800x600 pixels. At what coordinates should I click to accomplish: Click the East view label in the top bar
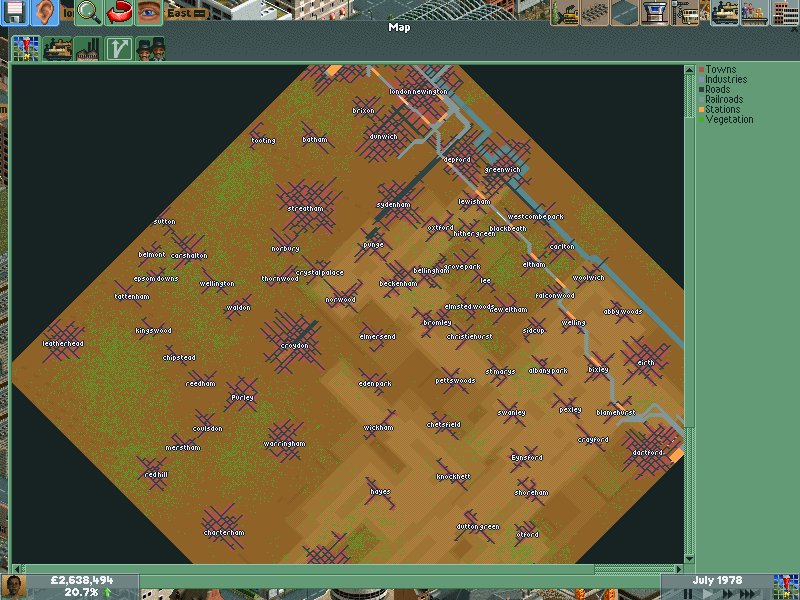179,13
